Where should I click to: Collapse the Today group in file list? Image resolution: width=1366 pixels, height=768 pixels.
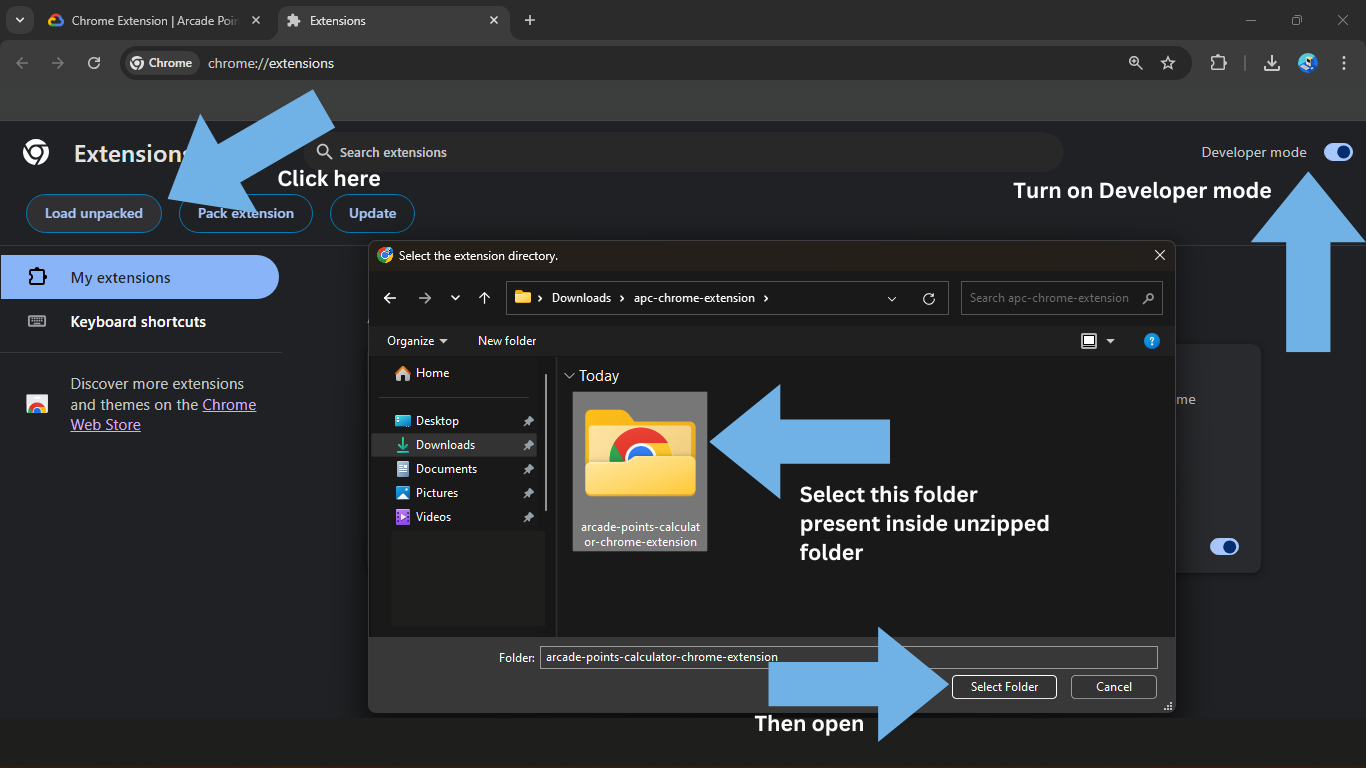569,376
